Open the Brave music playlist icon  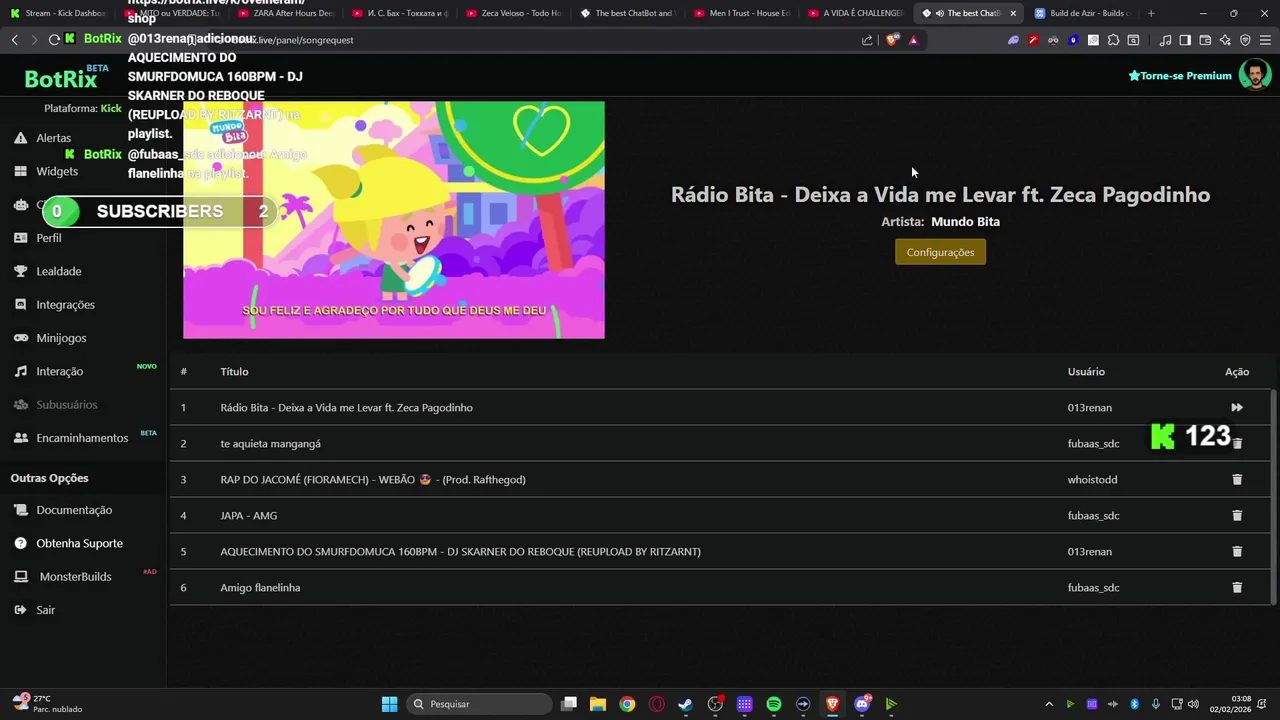pos(1165,40)
